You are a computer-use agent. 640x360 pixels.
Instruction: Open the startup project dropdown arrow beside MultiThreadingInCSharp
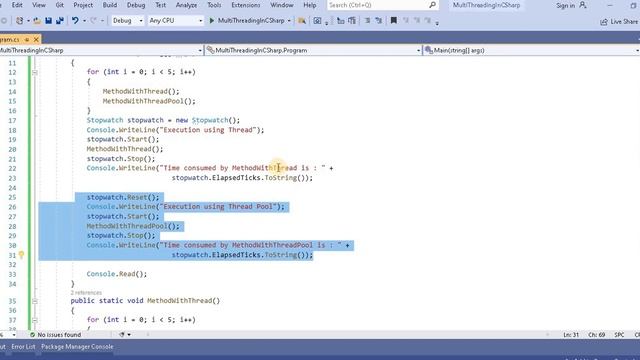tap(289, 20)
